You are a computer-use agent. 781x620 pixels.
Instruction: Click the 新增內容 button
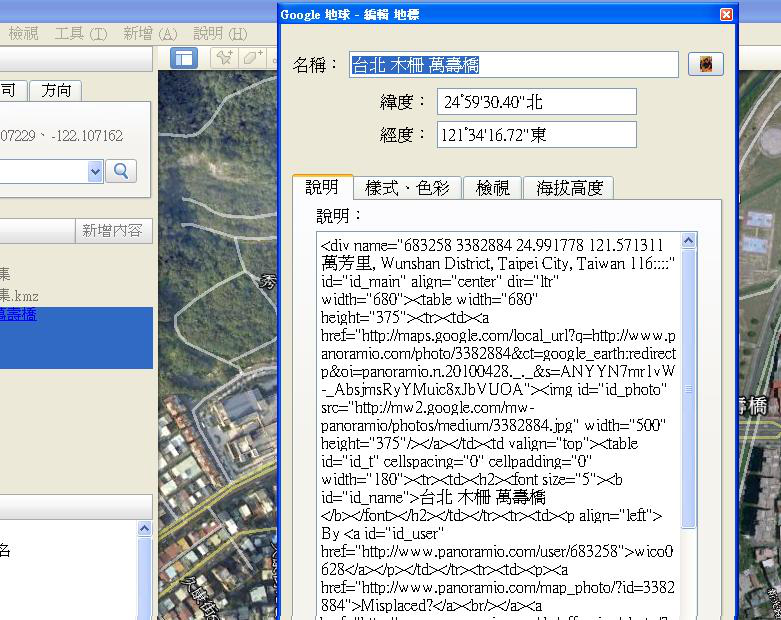(x=114, y=231)
